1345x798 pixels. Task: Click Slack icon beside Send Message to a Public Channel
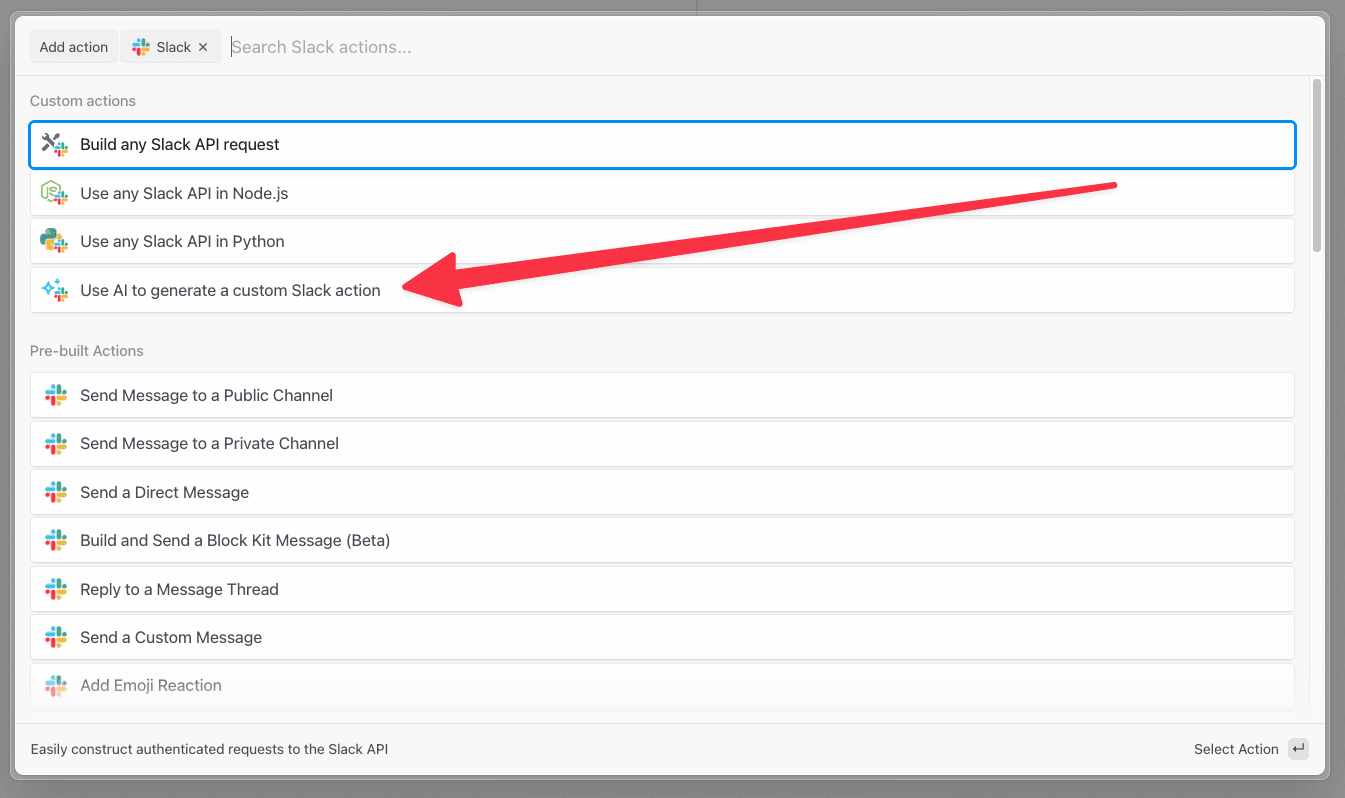[56, 395]
